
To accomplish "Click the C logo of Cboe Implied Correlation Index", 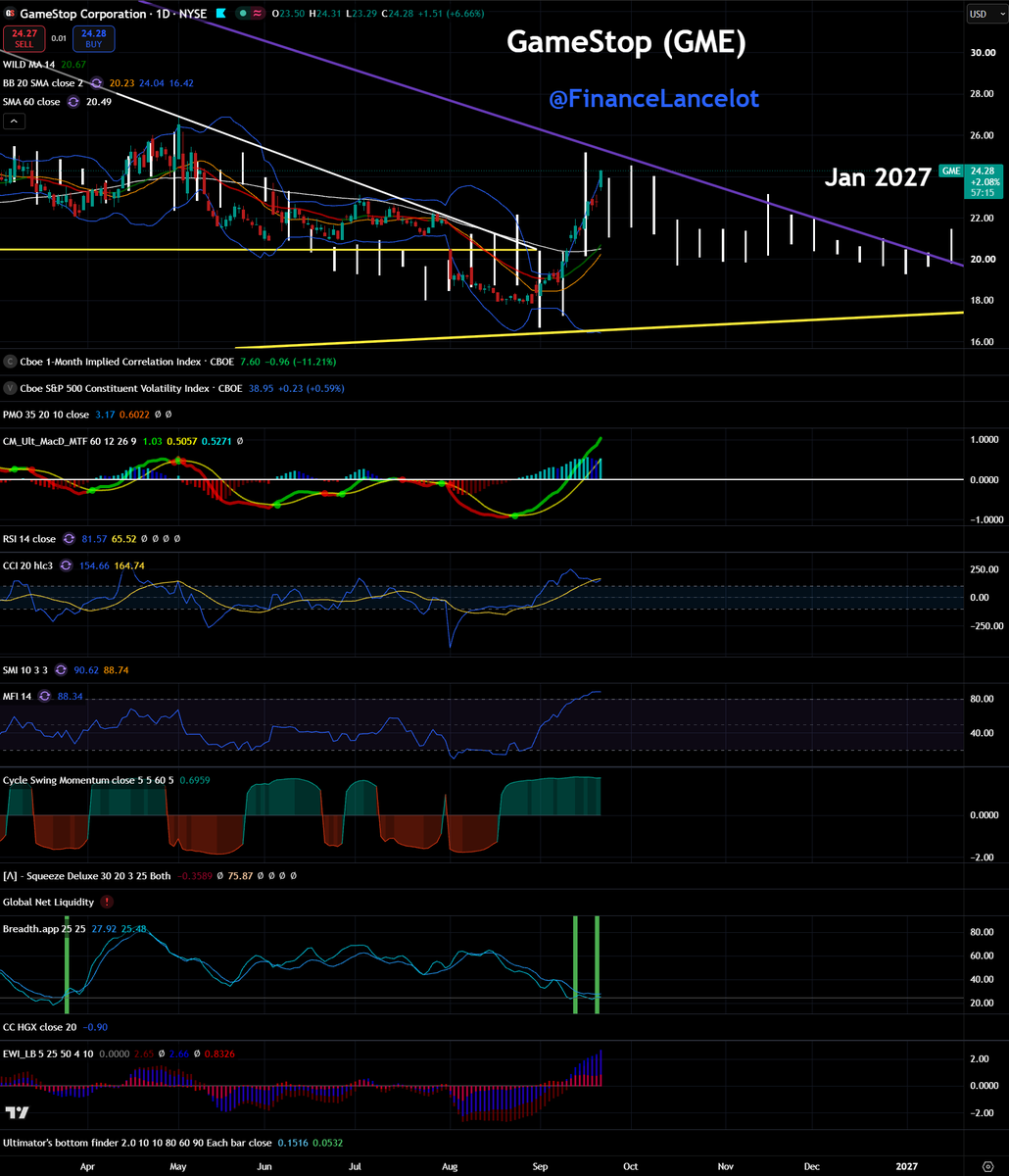I will [x=10, y=362].
